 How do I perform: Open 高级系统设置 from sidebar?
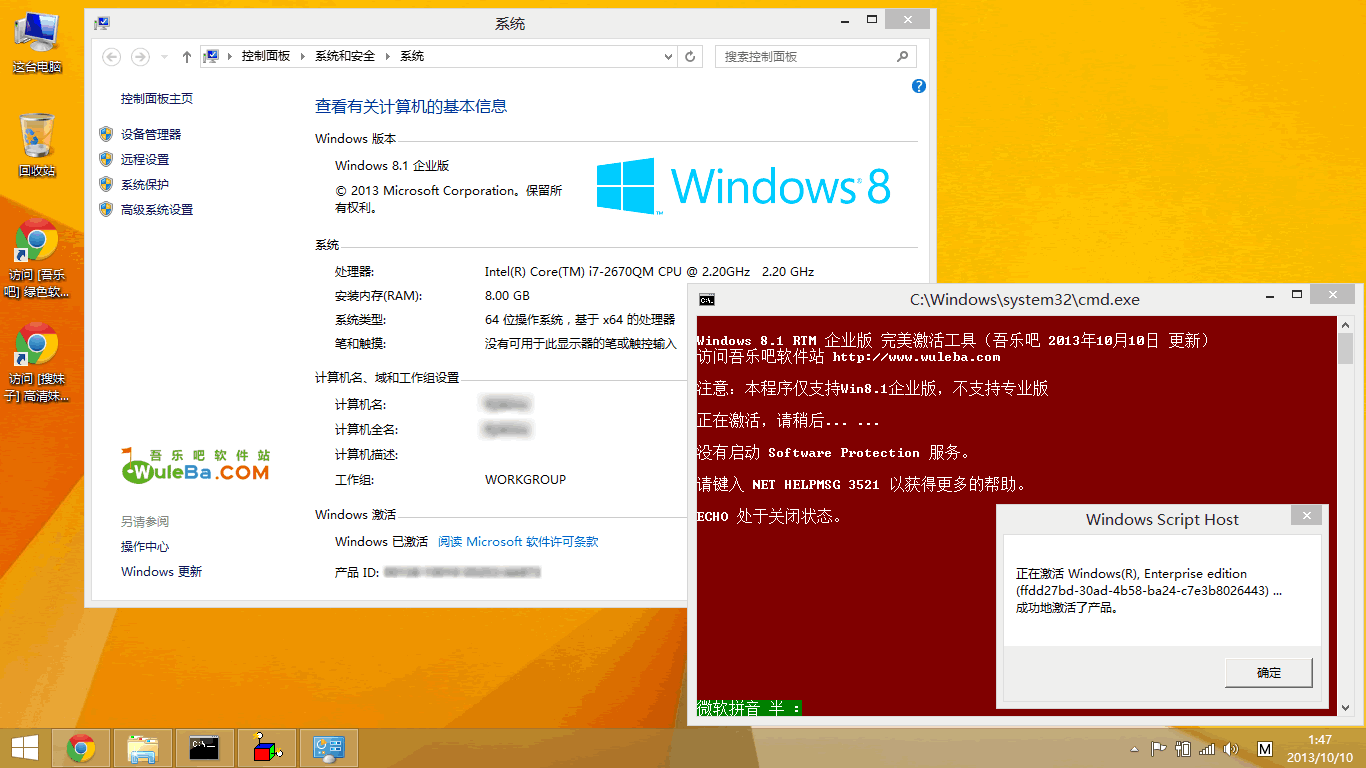157,209
